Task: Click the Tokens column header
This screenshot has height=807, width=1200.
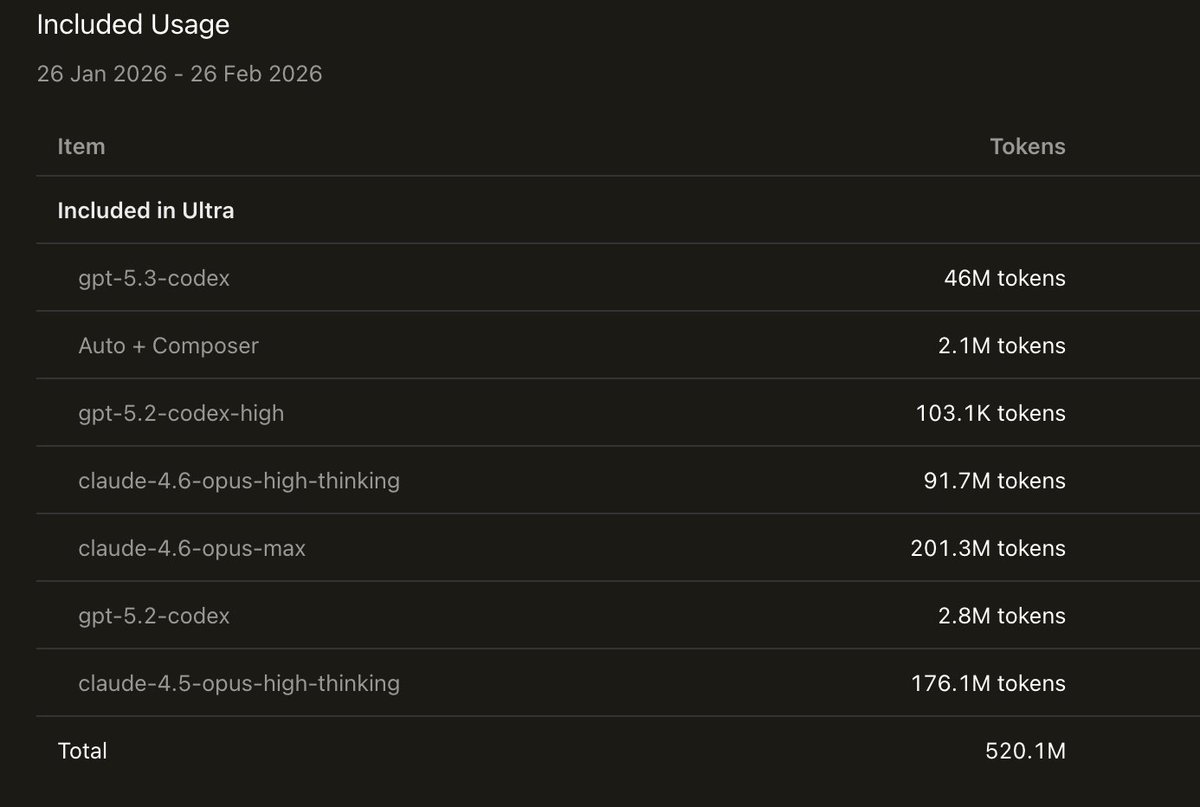Action: coord(1027,146)
